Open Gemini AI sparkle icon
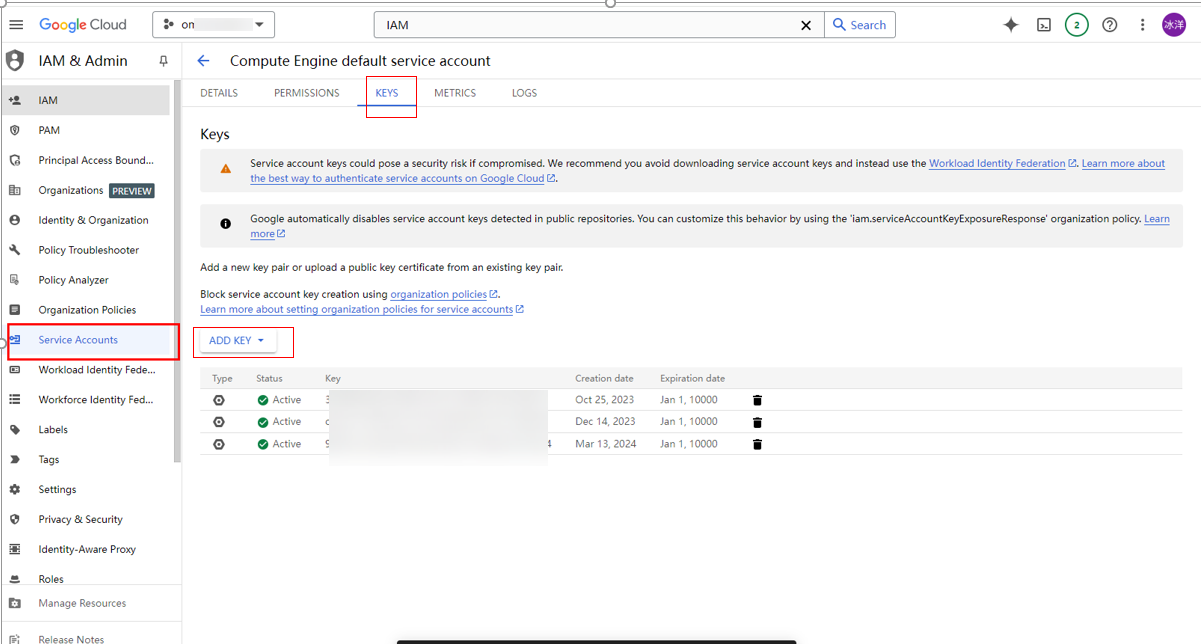1201x644 pixels. click(x=1011, y=25)
